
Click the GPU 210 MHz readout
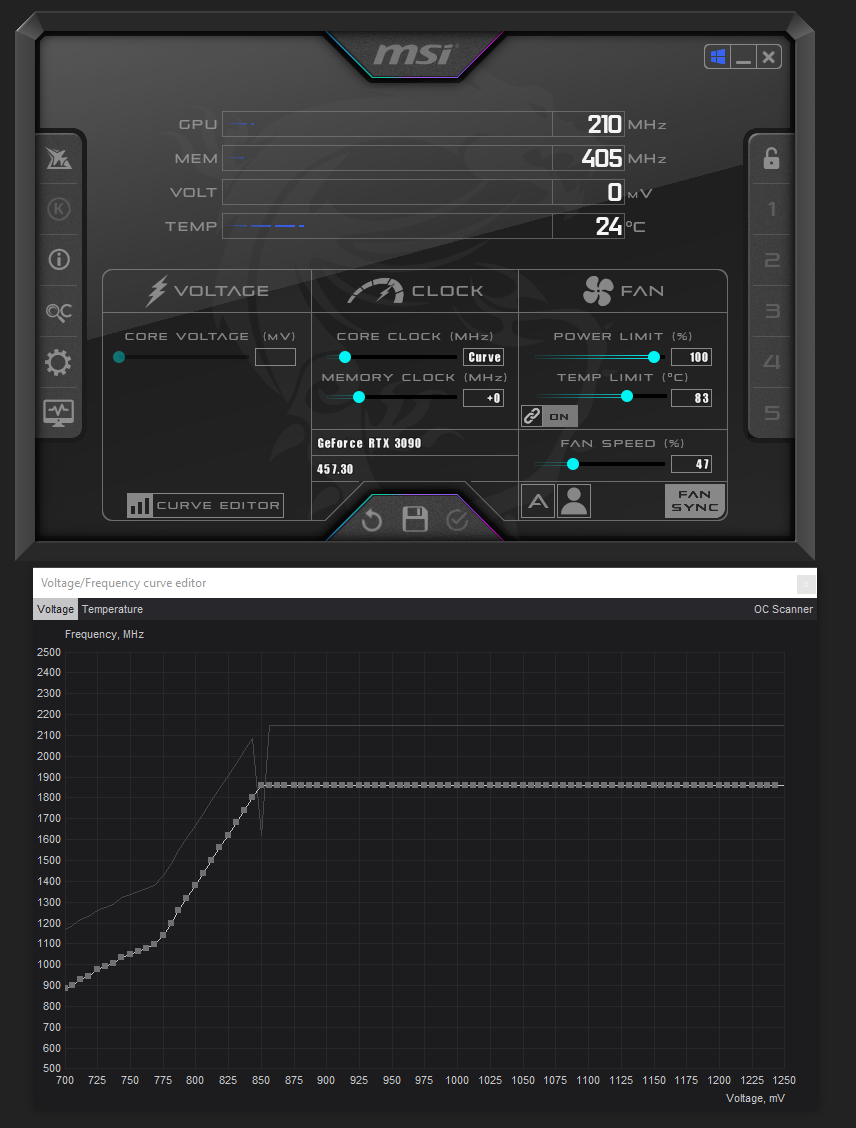pos(604,124)
